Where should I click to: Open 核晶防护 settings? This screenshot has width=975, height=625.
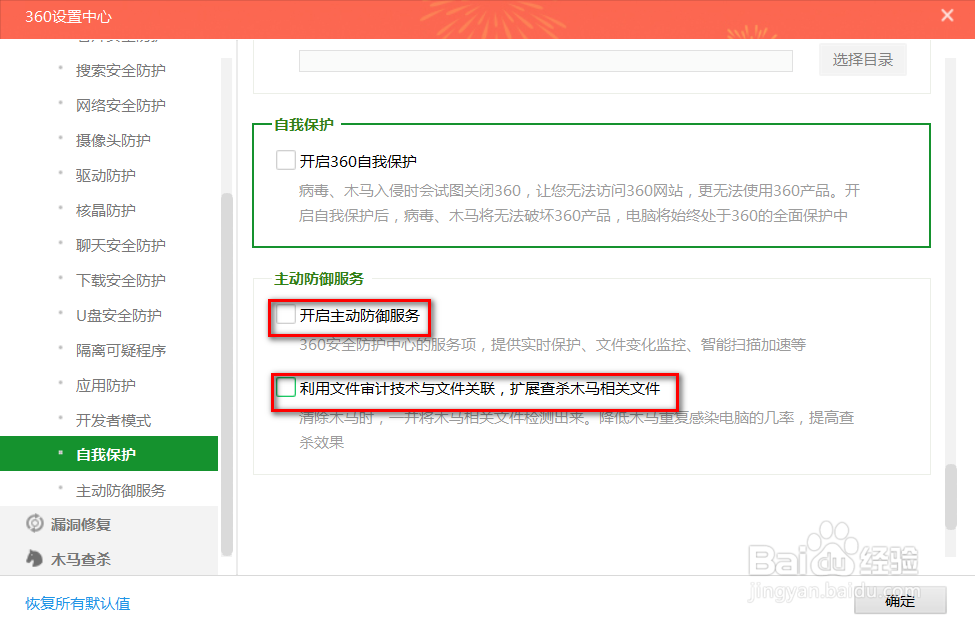coord(106,210)
